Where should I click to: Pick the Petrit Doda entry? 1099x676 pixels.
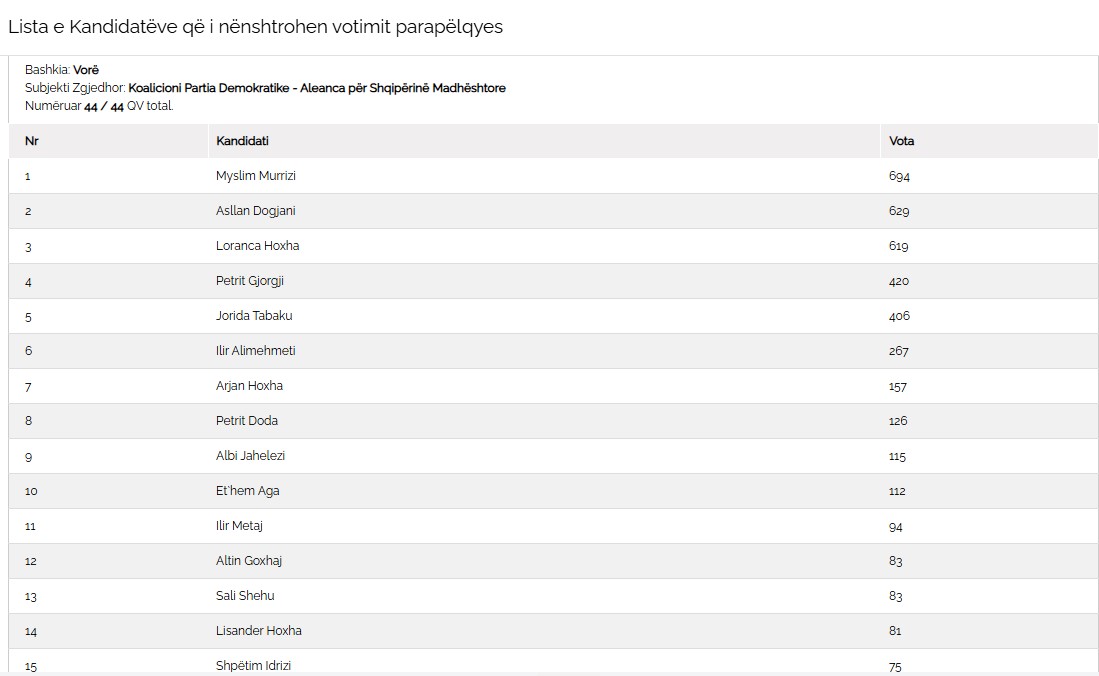click(247, 421)
